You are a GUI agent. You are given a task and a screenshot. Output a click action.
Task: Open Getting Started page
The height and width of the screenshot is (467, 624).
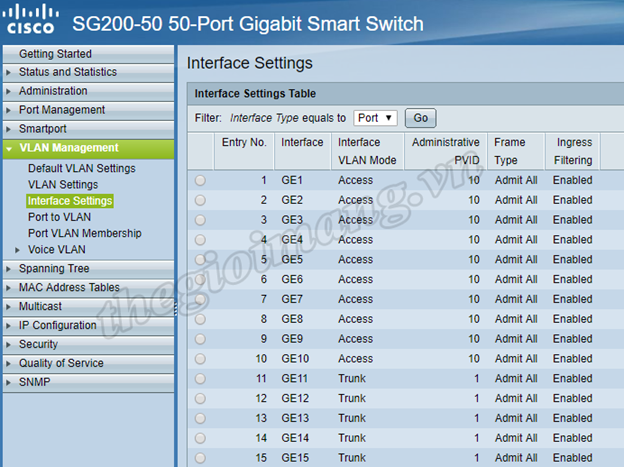click(88, 54)
